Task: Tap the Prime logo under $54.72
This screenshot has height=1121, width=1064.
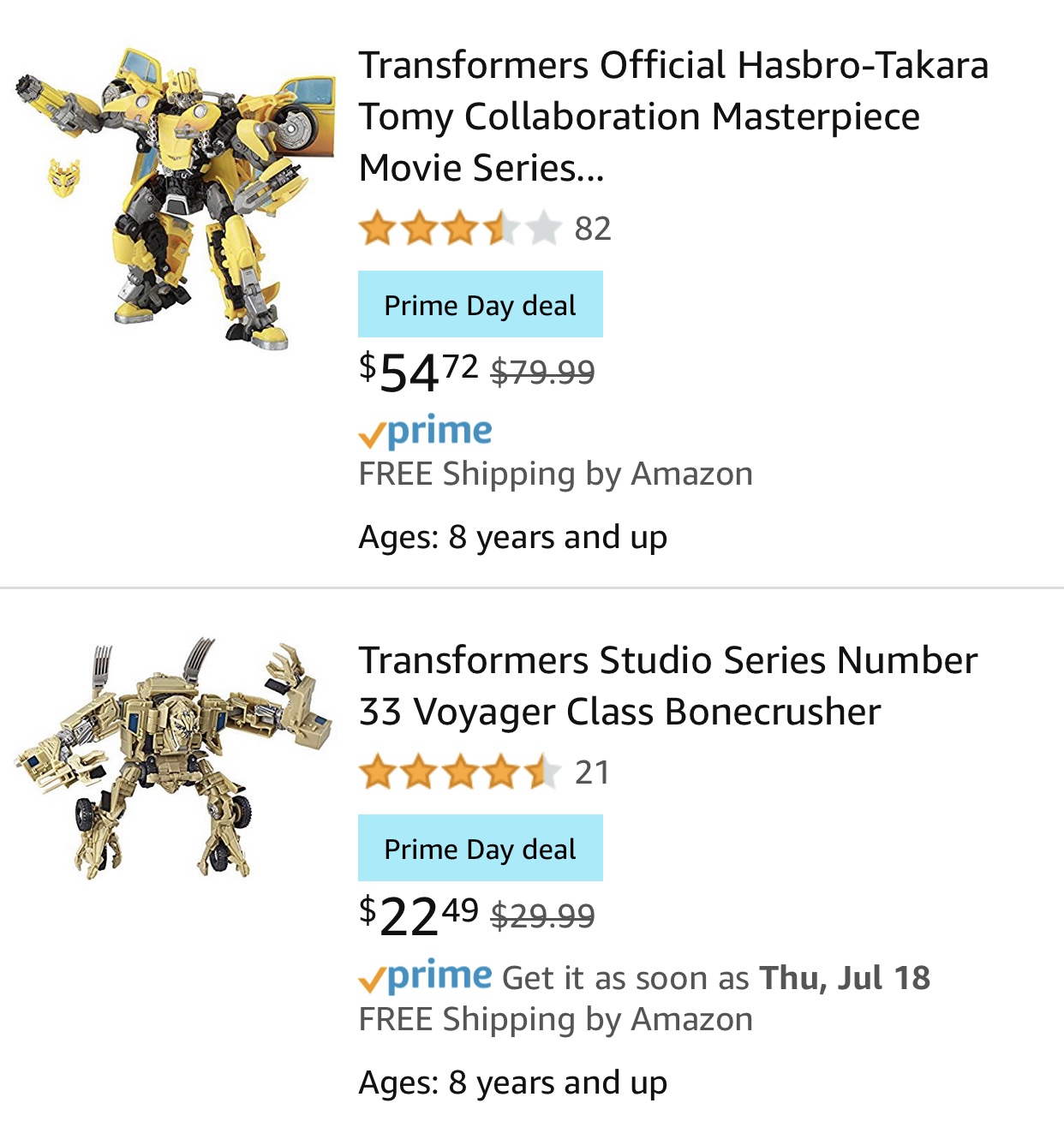Action: click(426, 432)
